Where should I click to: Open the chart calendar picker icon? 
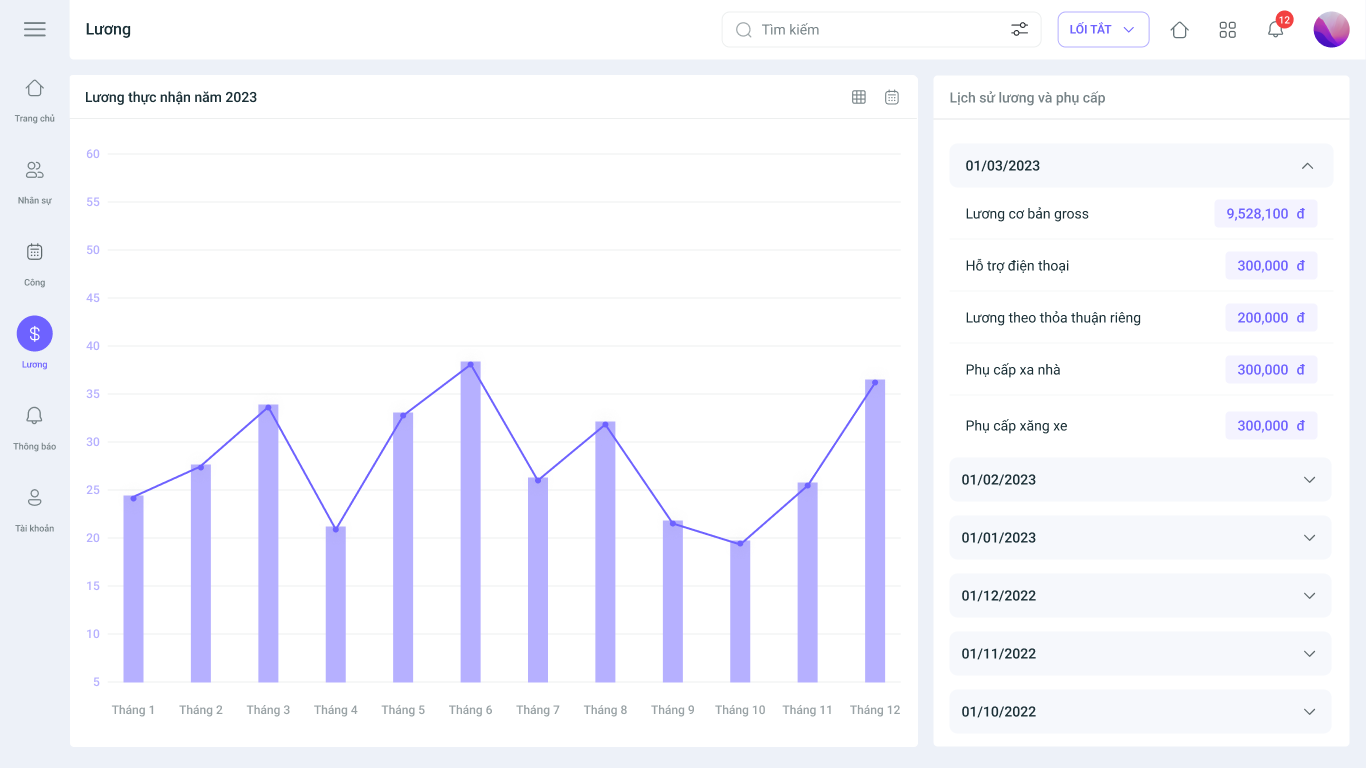click(x=892, y=97)
